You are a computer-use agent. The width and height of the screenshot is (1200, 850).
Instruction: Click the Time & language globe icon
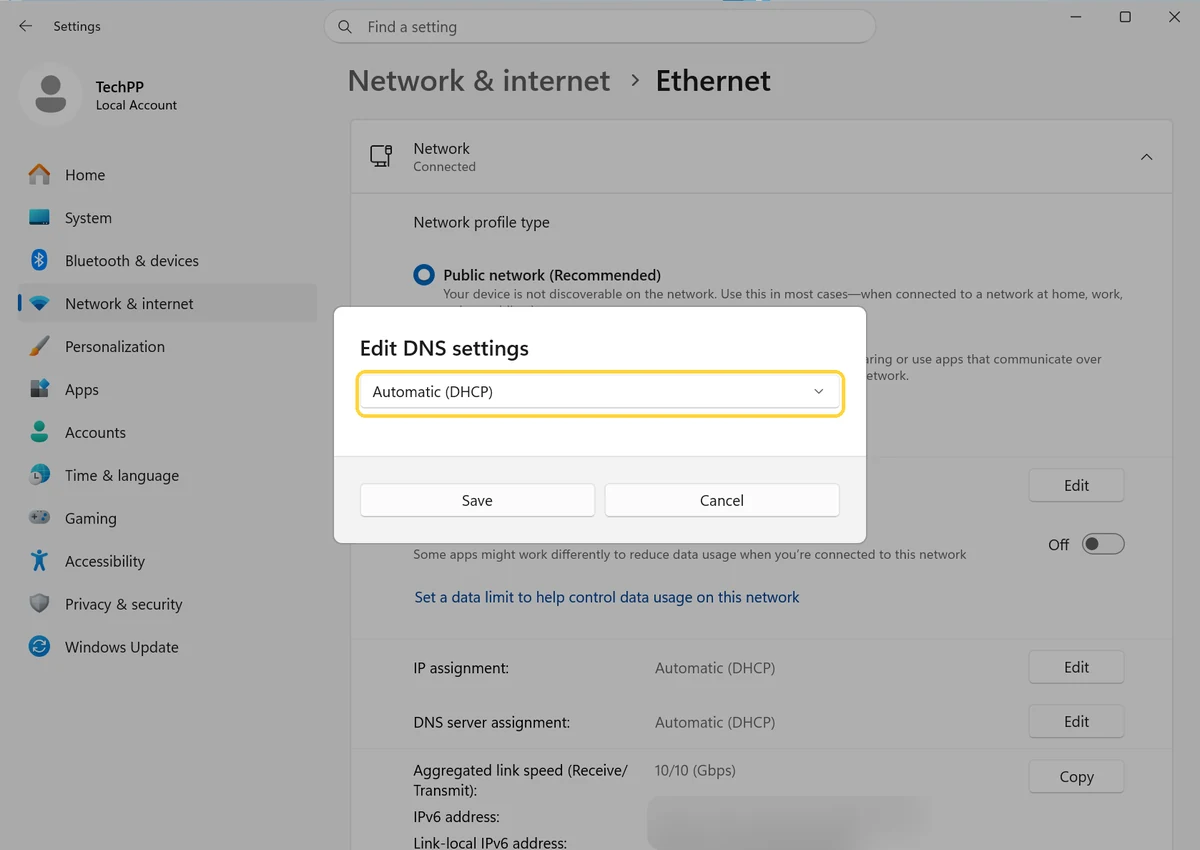pyautogui.click(x=39, y=475)
